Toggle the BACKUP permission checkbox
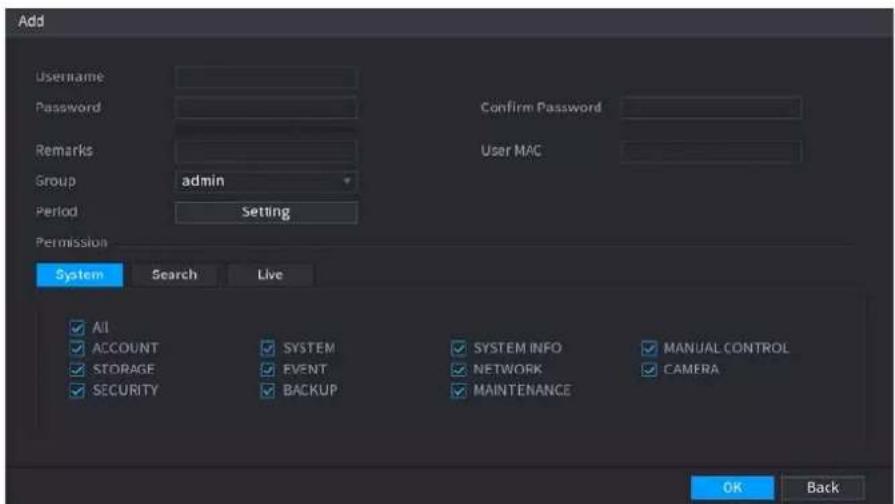895x504 pixels. [268, 390]
